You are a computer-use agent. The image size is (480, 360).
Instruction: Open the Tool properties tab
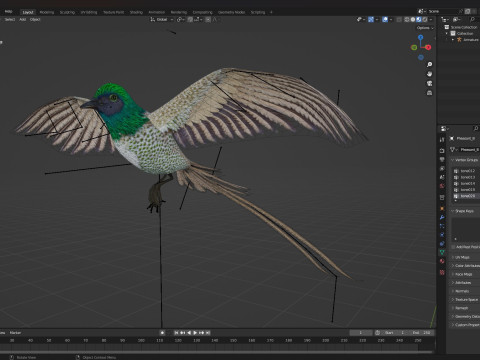[442, 140]
